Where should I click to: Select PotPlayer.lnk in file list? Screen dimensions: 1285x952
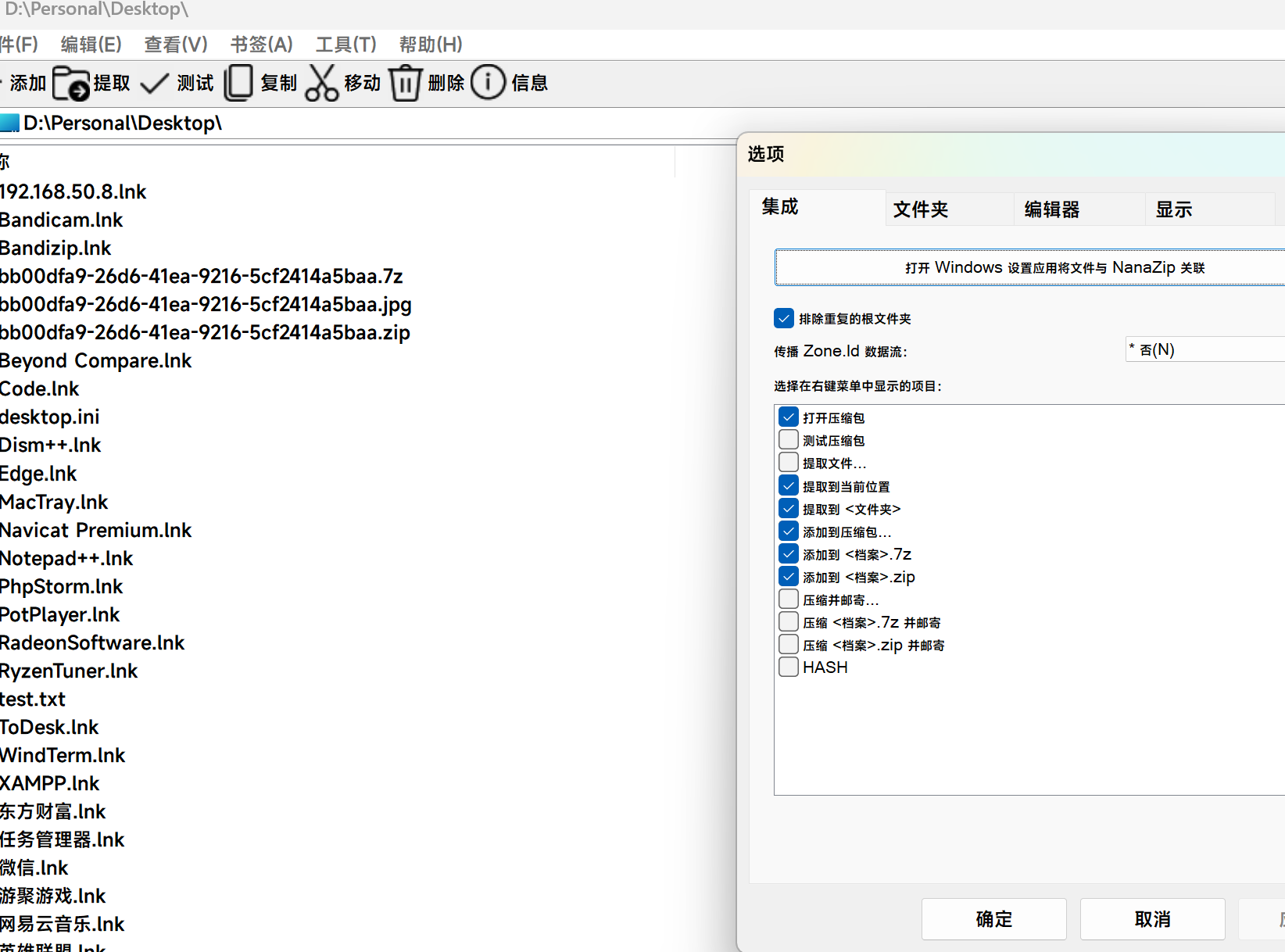click(59, 614)
